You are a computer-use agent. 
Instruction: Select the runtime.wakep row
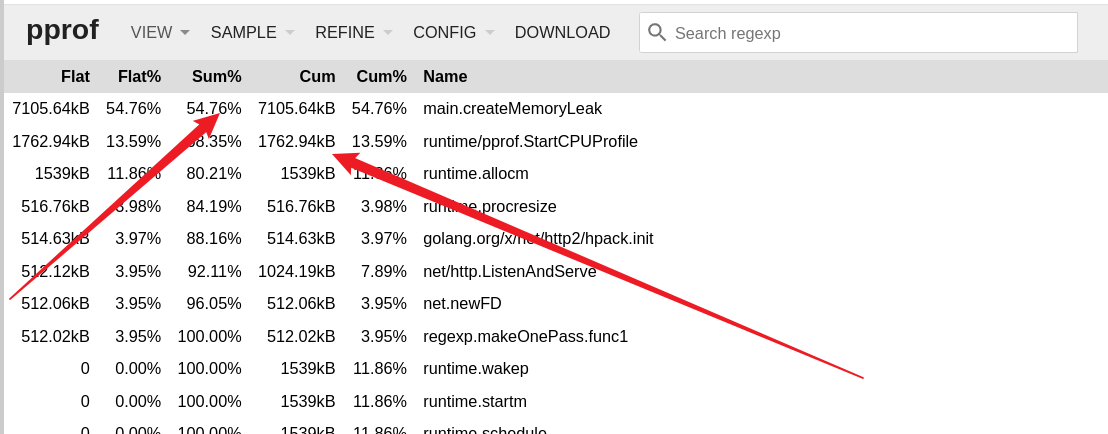click(x=475, y=368)
